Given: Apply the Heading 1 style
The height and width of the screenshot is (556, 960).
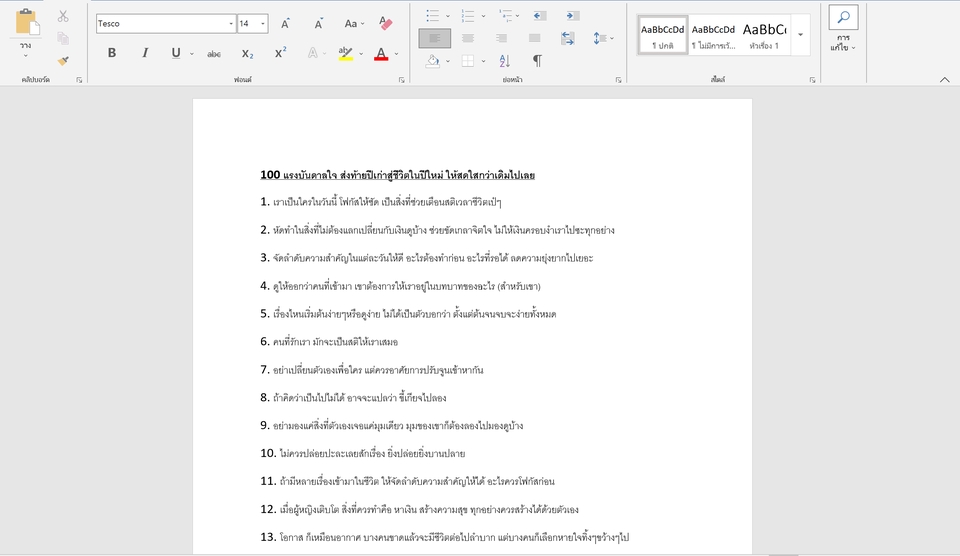Looking at the screenshot, I should pos(764,36).
